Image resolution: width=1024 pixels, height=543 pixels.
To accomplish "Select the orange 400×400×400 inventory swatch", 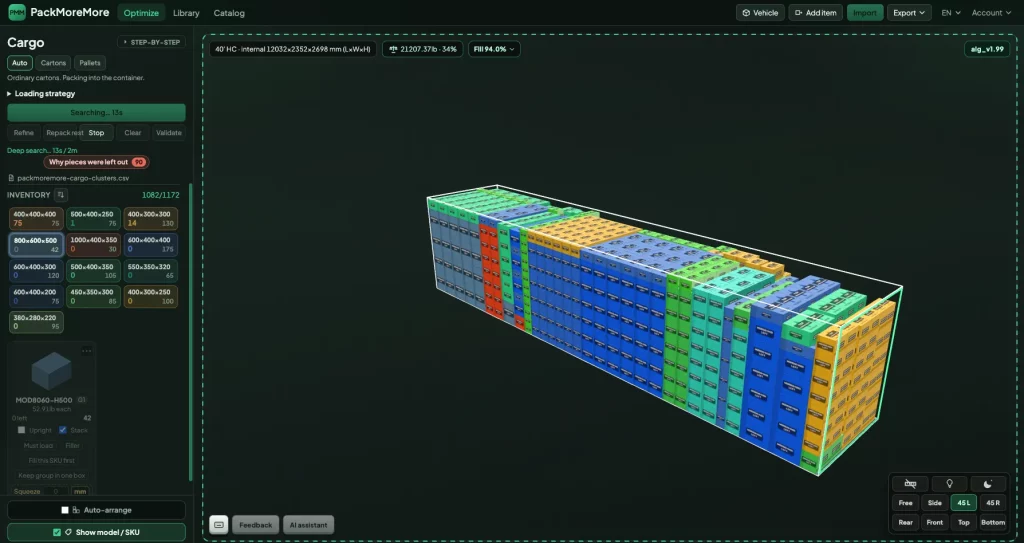I will (x=37, y=219).
